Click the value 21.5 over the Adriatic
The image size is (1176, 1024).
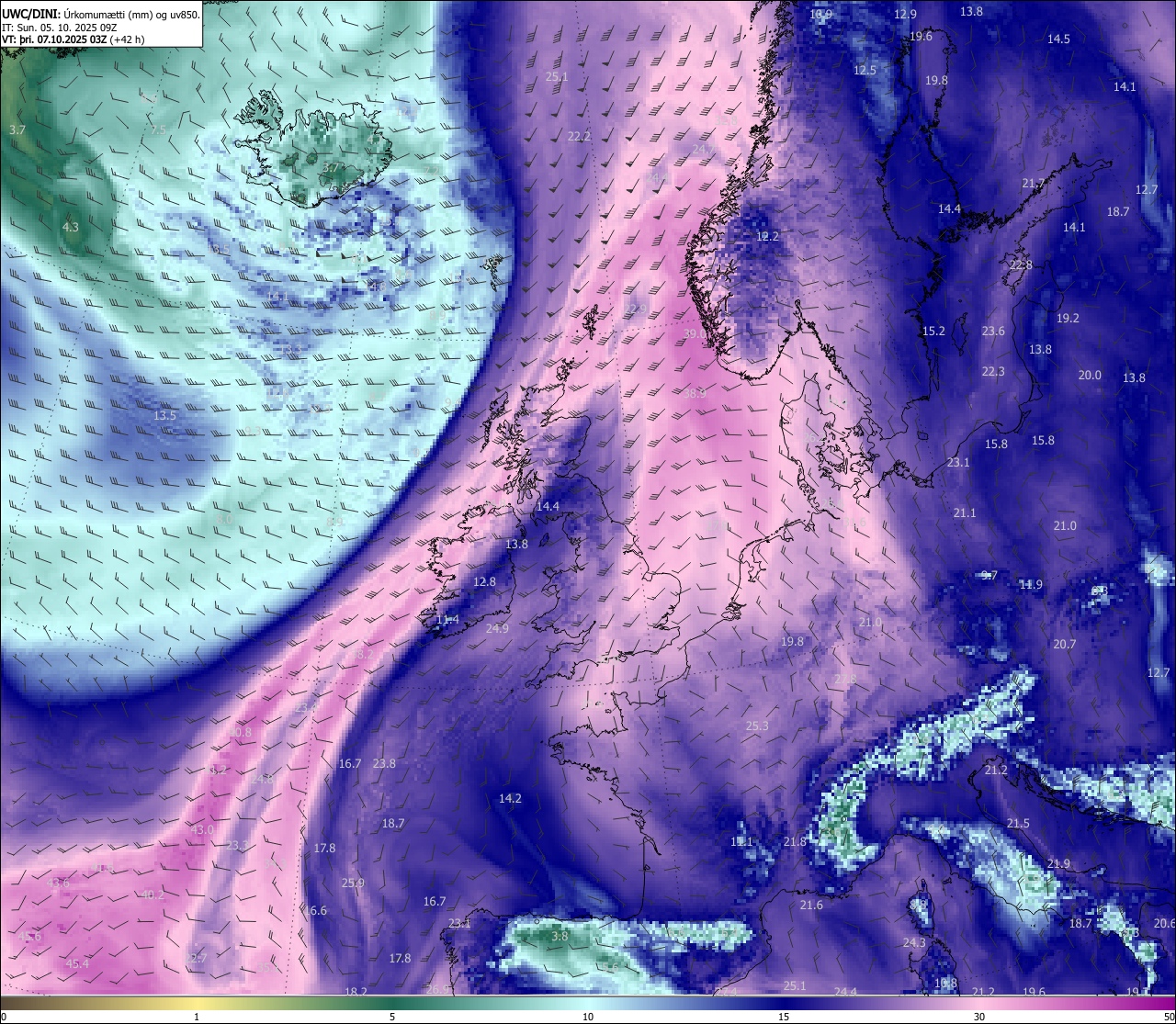tap(1018, 824)
